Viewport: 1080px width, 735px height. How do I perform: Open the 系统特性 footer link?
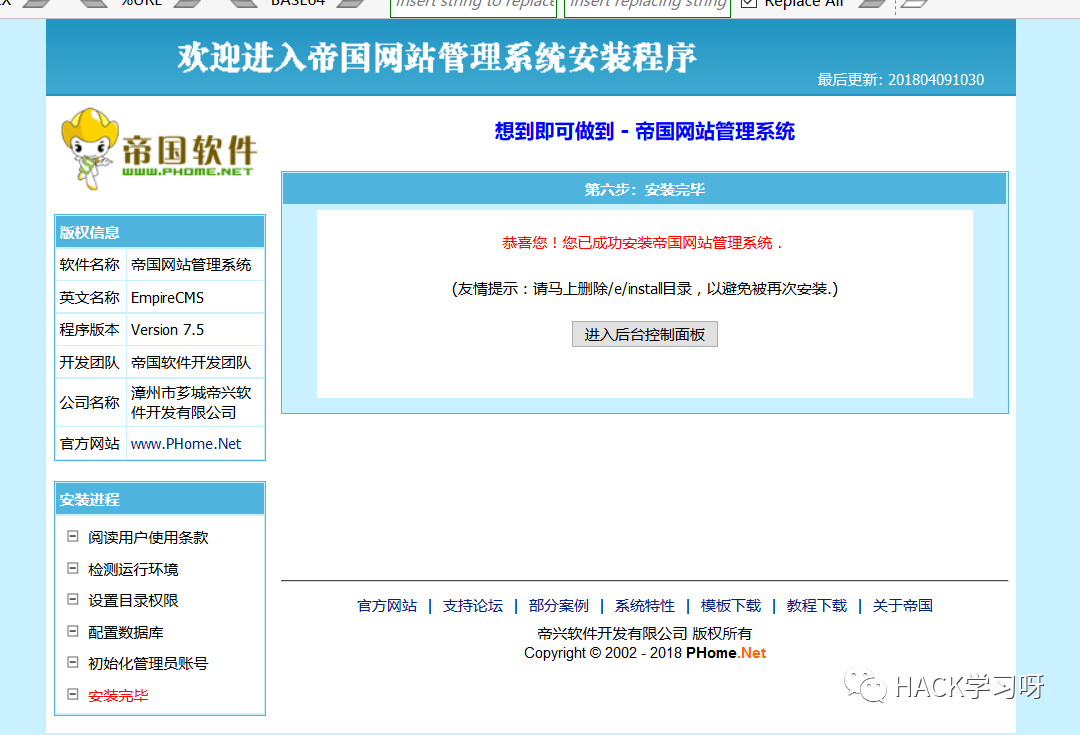tap(645, 605)
